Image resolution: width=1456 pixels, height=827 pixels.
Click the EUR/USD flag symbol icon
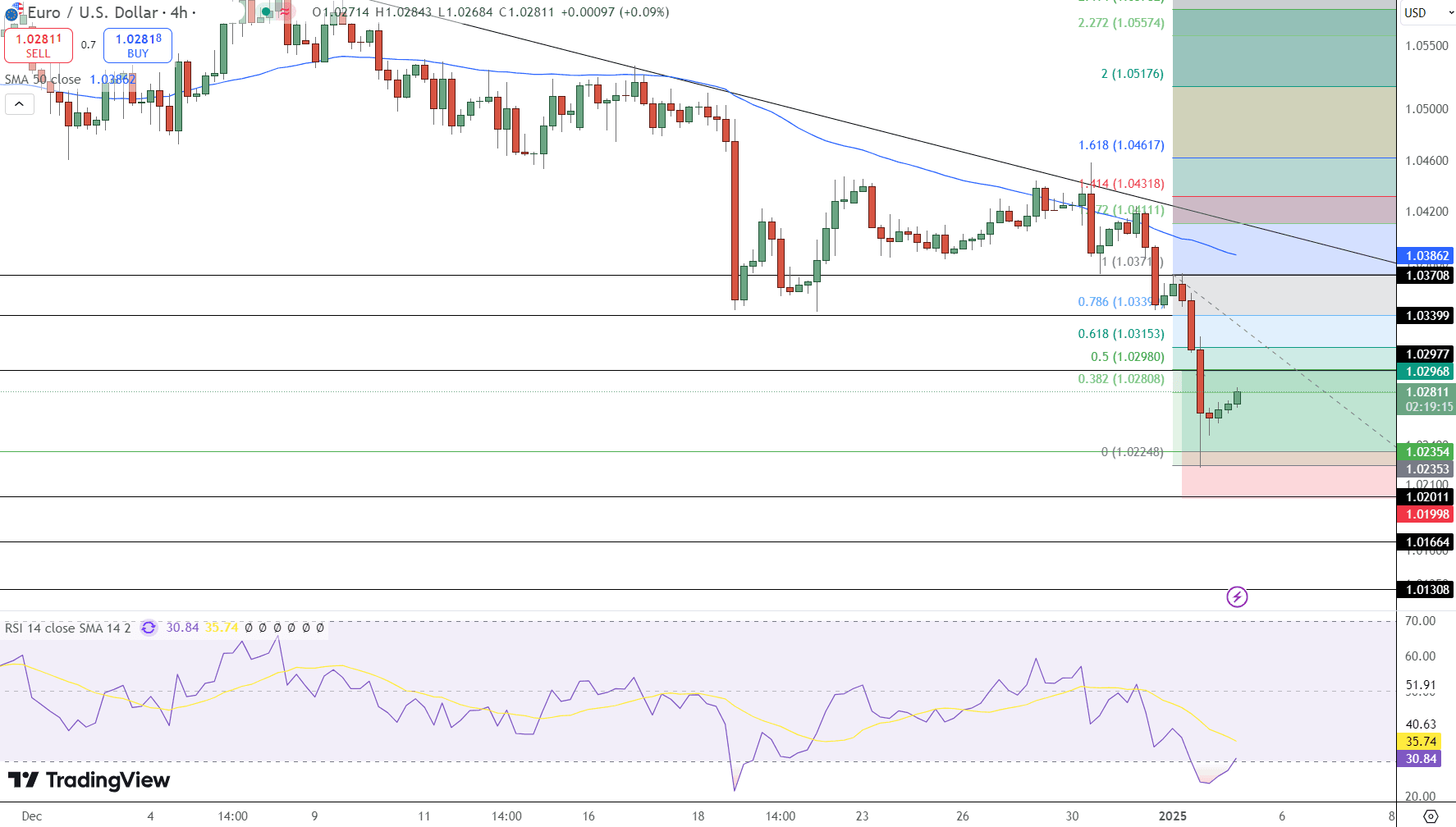tap(12, 12)
